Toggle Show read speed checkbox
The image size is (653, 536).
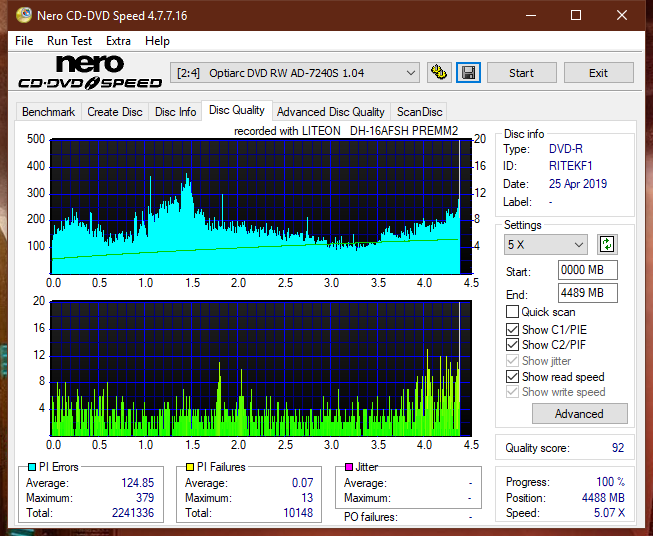pyautogui.click(x=512, y=376)
